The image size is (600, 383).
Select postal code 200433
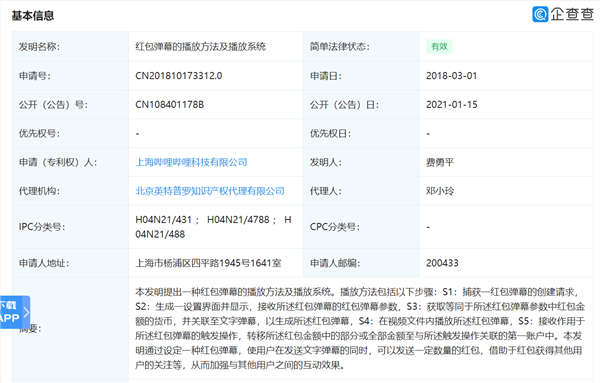pos(442,263)
